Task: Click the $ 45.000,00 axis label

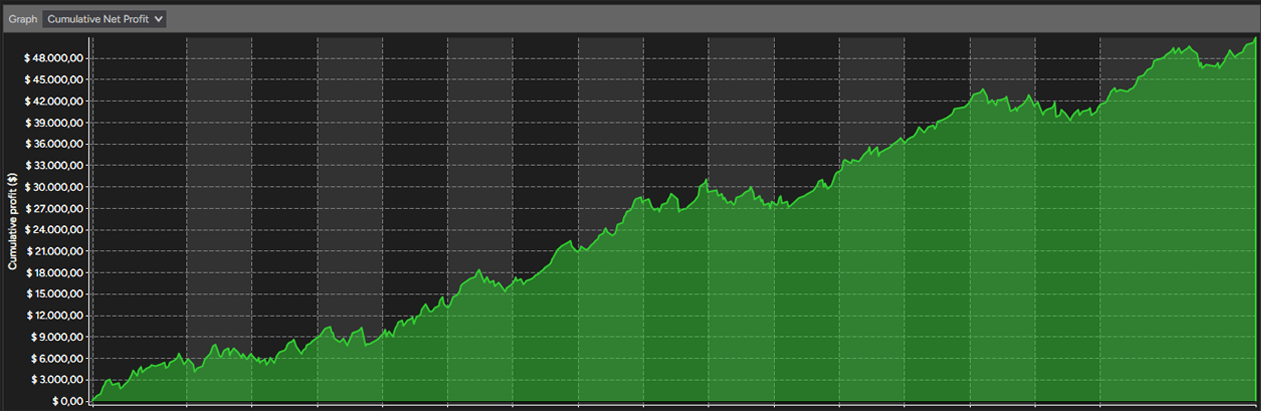Action: (x=56, y=80)
